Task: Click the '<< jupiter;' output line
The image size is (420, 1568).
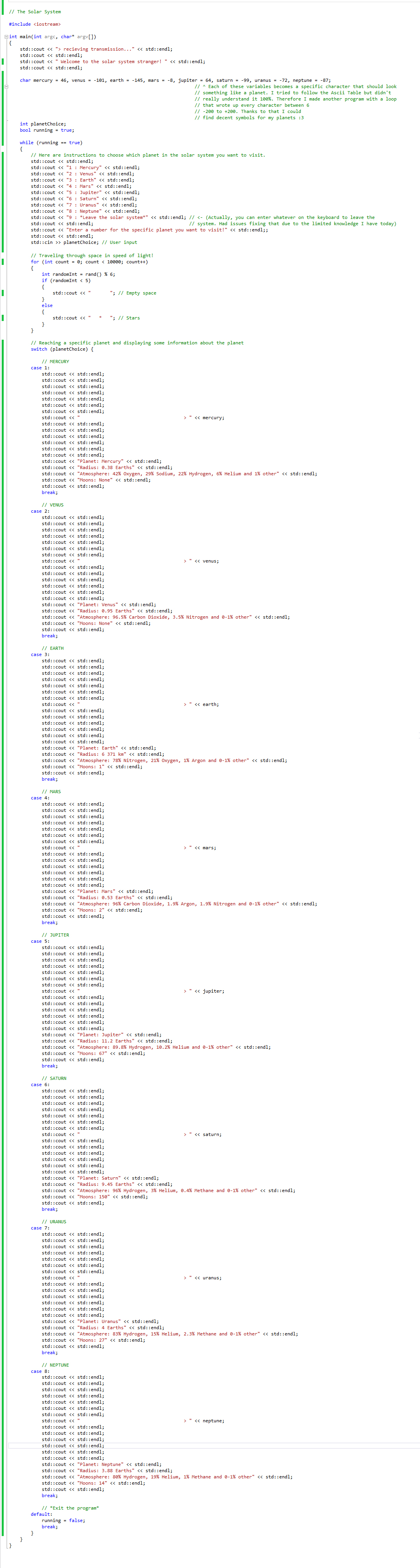Action: [133, 991]
